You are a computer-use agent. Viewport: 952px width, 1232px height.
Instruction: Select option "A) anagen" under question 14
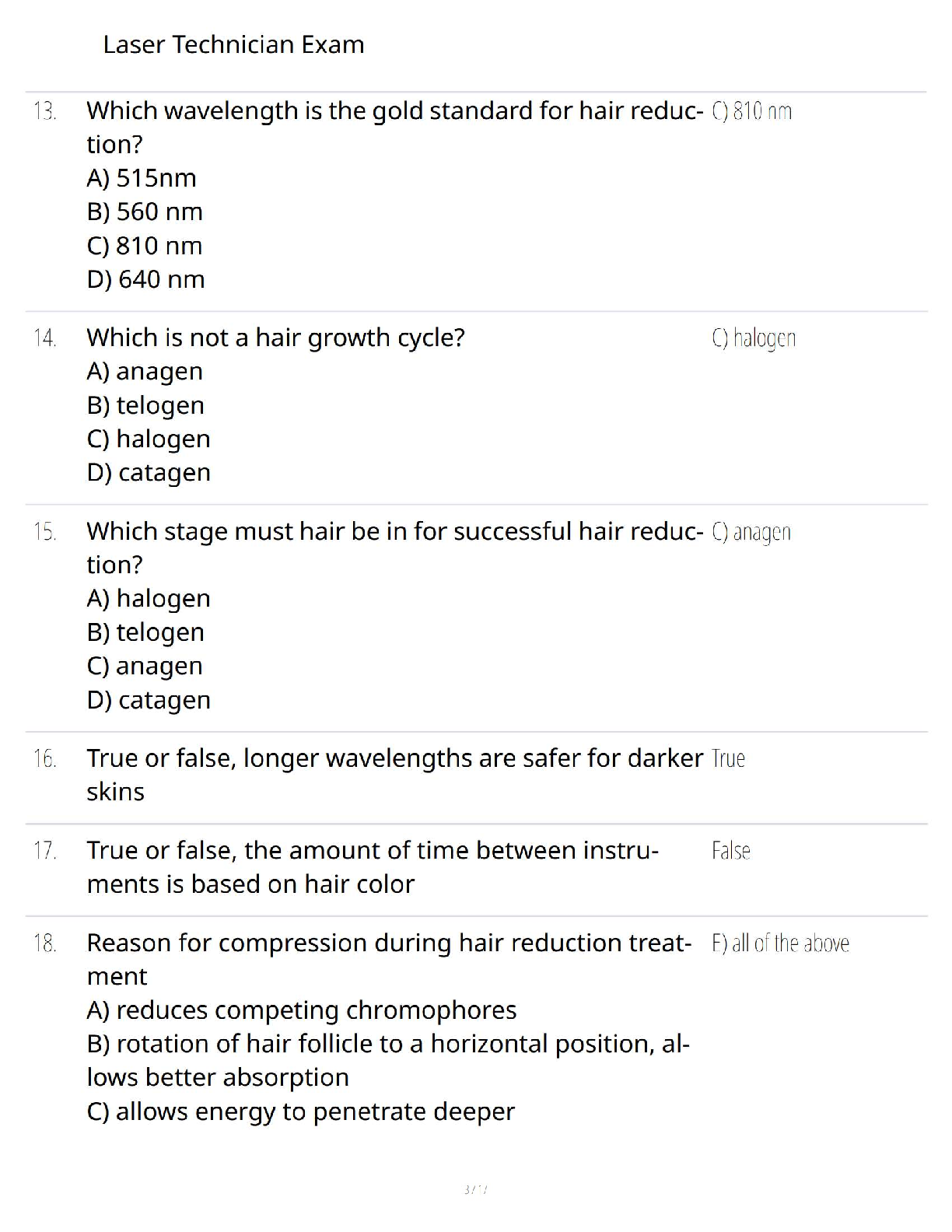tap(145, 372)
